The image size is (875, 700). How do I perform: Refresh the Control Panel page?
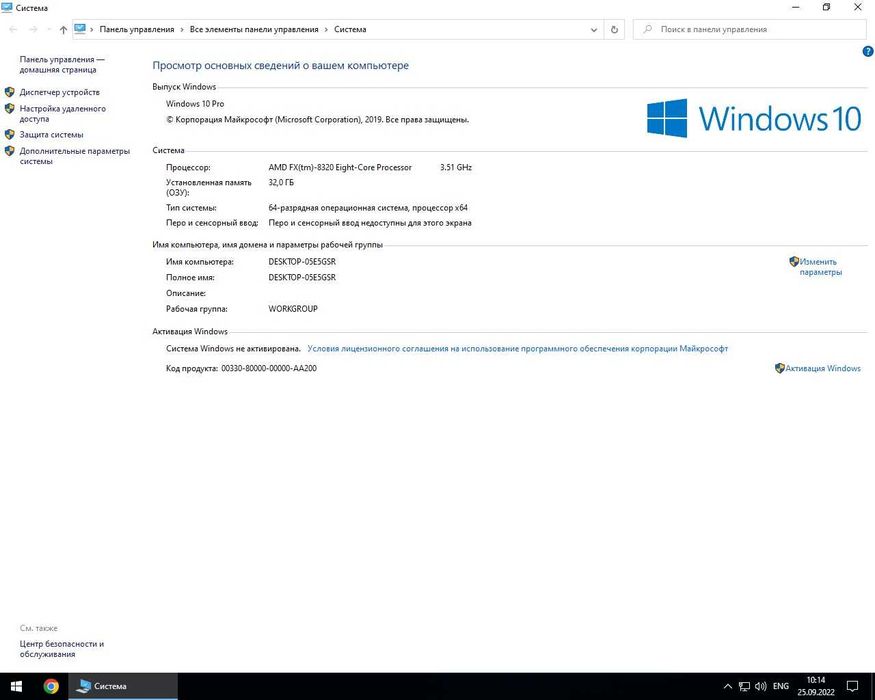click(614, 30)
